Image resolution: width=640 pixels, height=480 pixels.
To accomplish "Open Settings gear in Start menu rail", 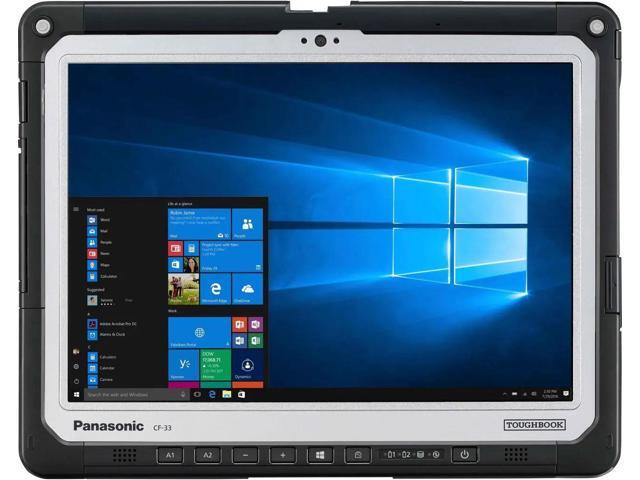I will [x=76, y=367].
